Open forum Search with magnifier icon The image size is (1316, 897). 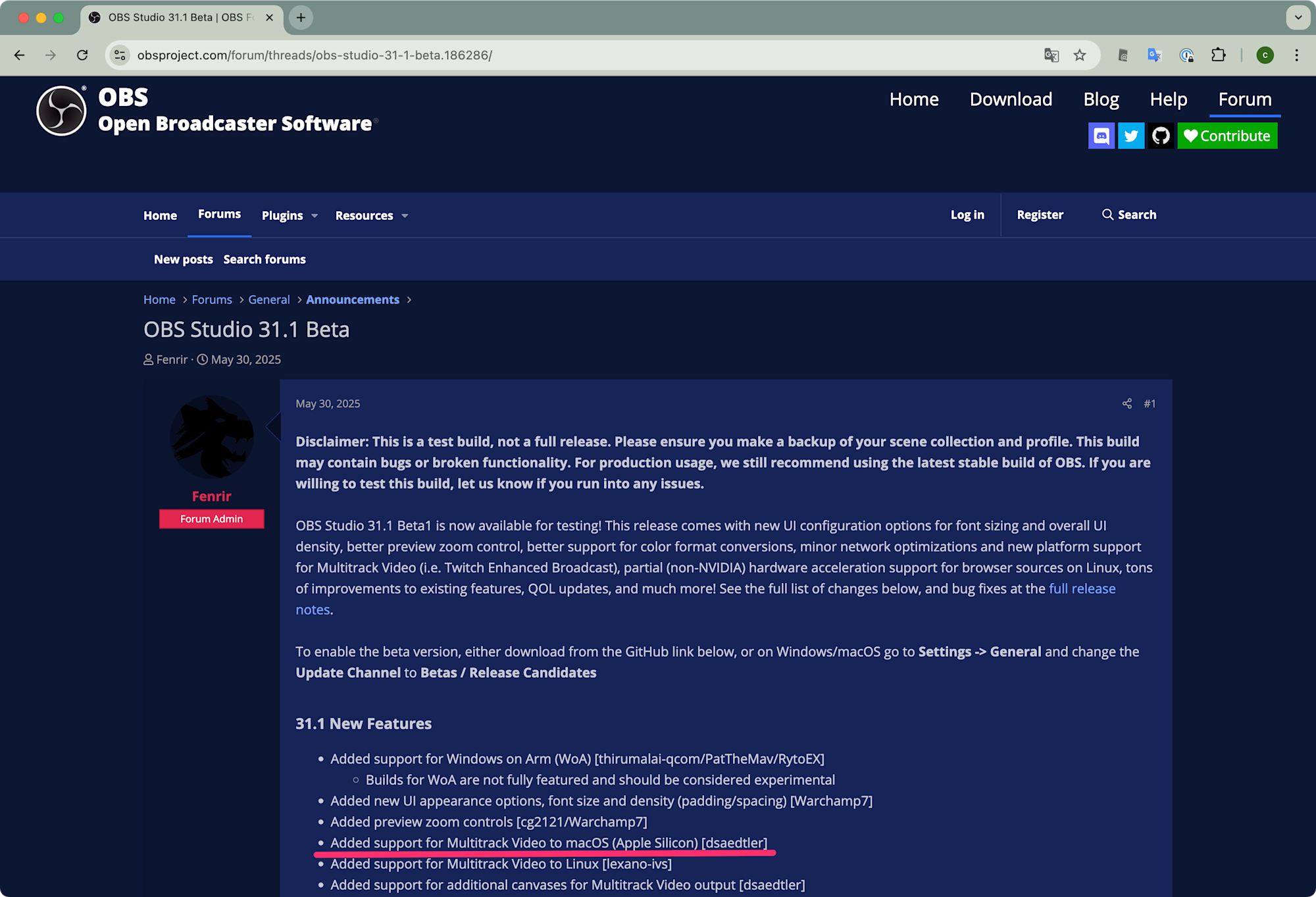pos(1129,215)
